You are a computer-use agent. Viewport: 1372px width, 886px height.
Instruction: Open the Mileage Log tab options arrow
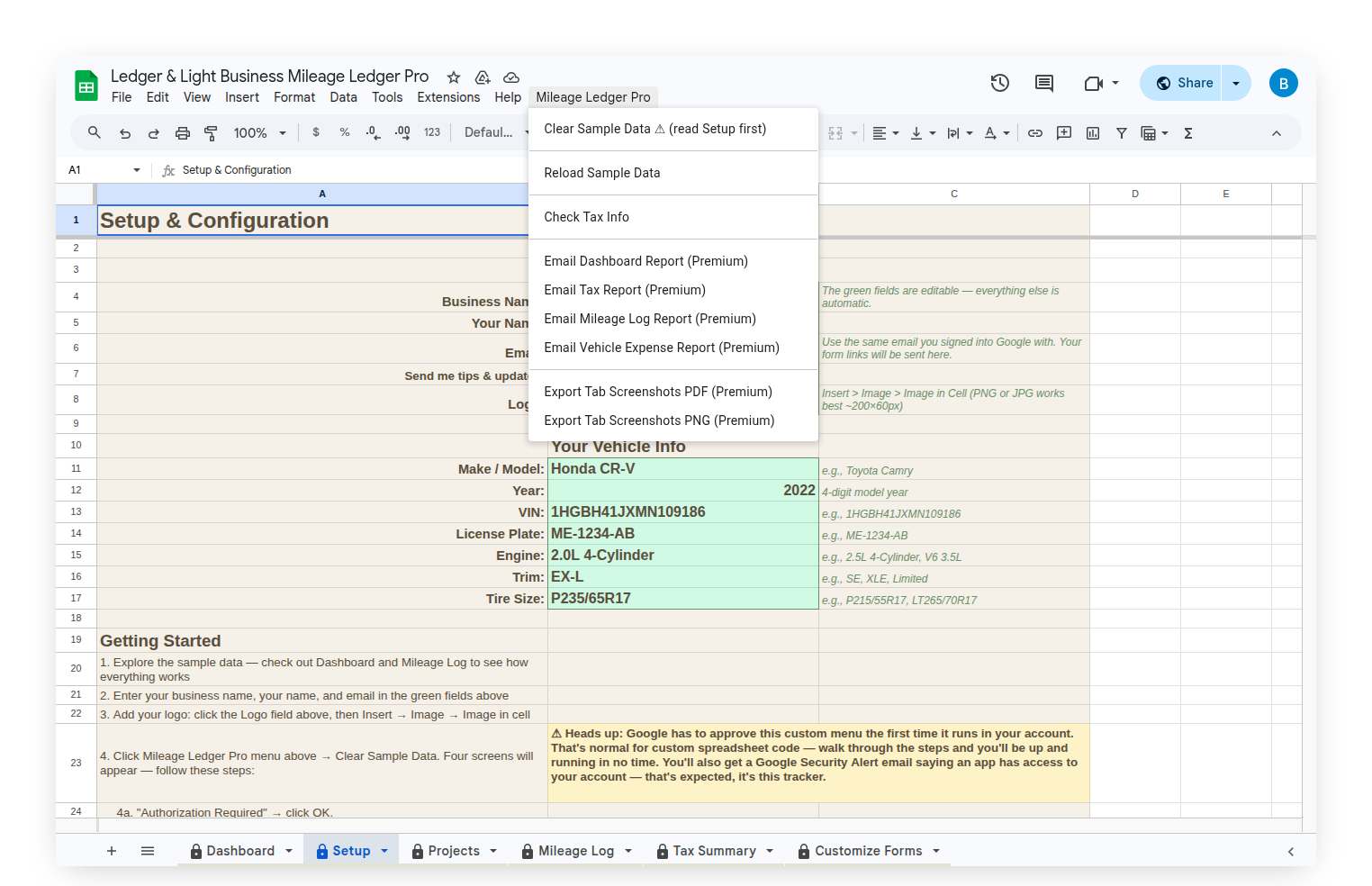[x=628, y=851]
